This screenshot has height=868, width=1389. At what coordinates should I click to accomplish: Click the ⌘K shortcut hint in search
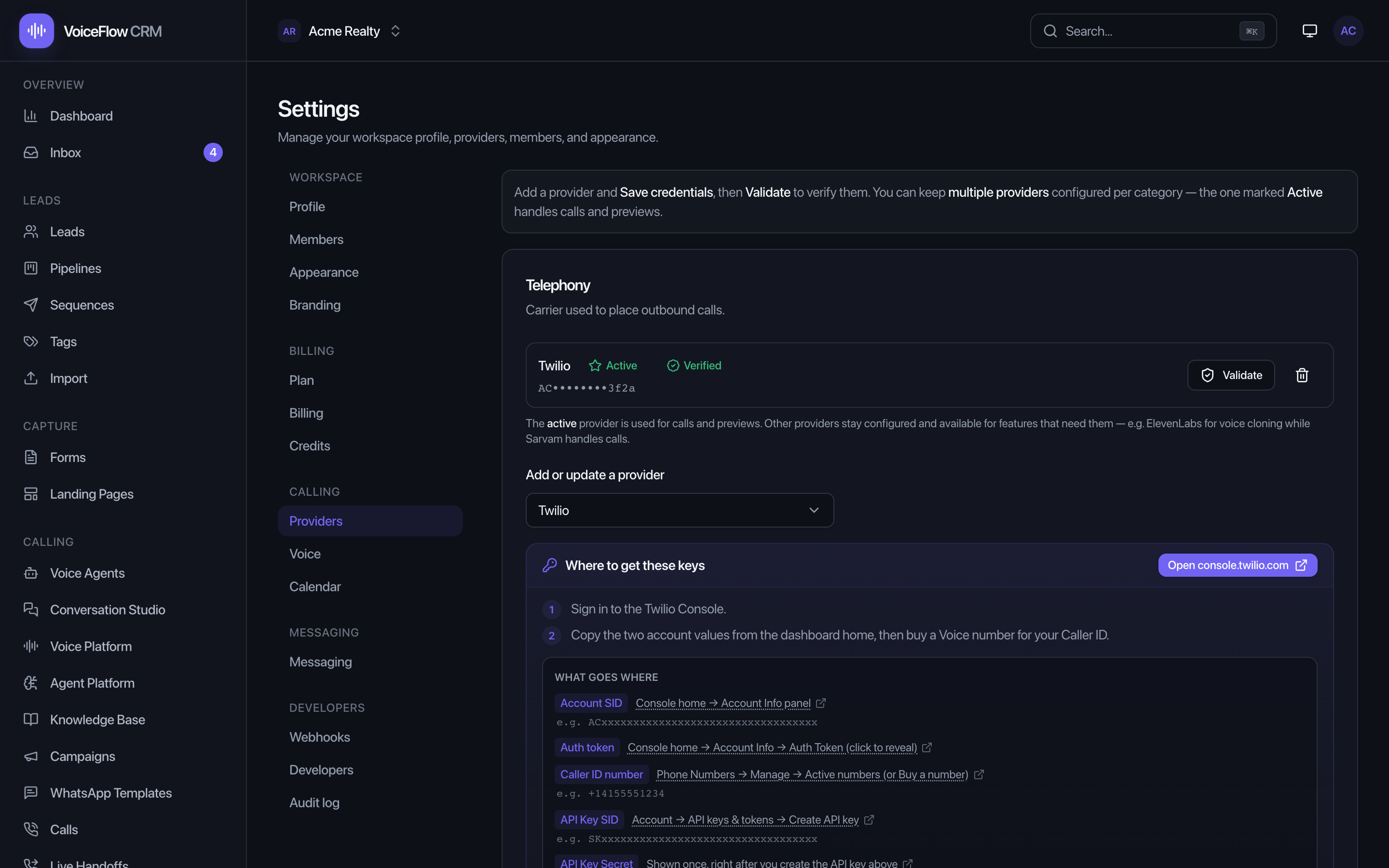click(x=1252, y=31)
